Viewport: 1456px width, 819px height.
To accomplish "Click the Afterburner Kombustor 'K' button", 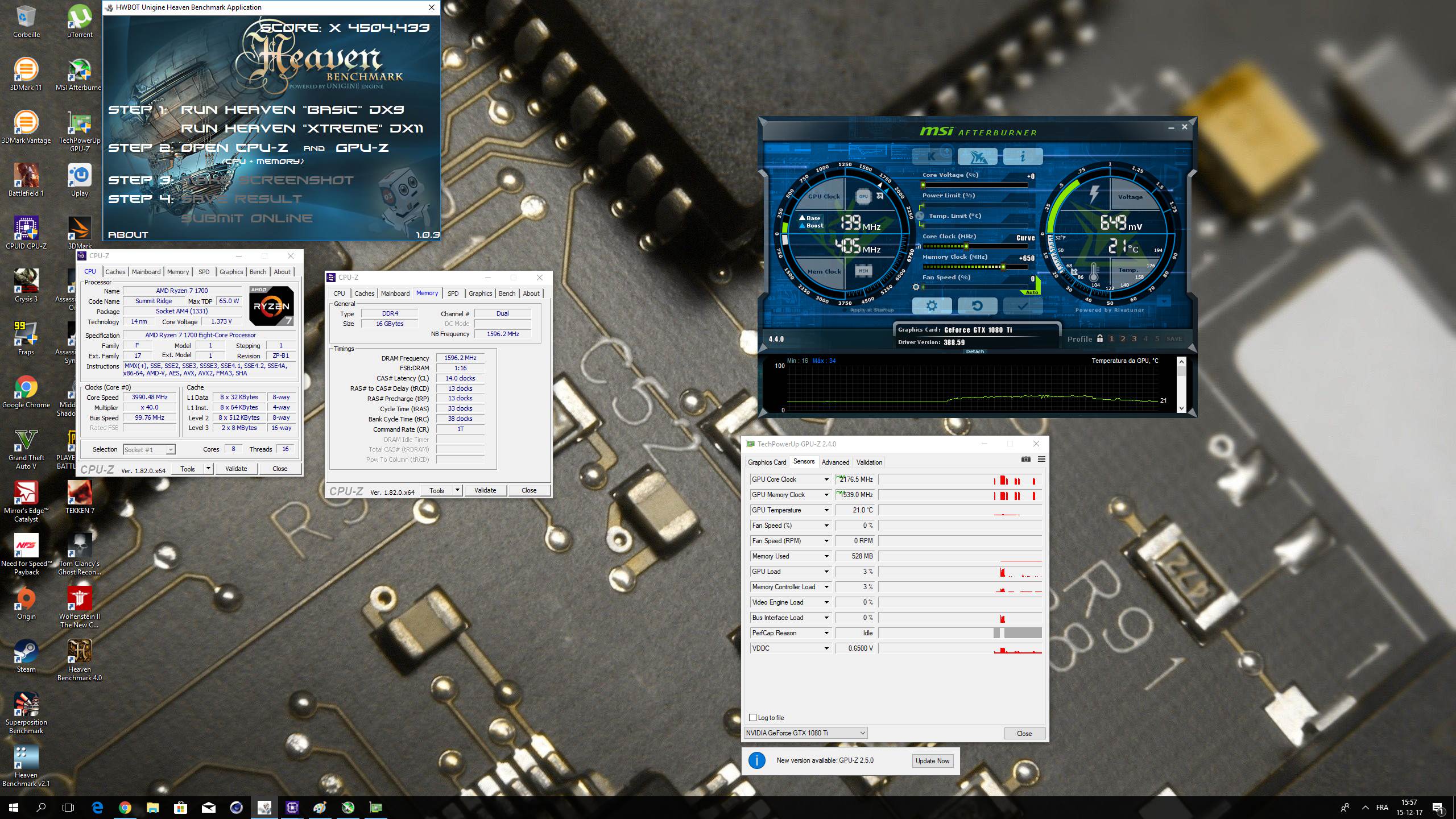I will point(932,156).
